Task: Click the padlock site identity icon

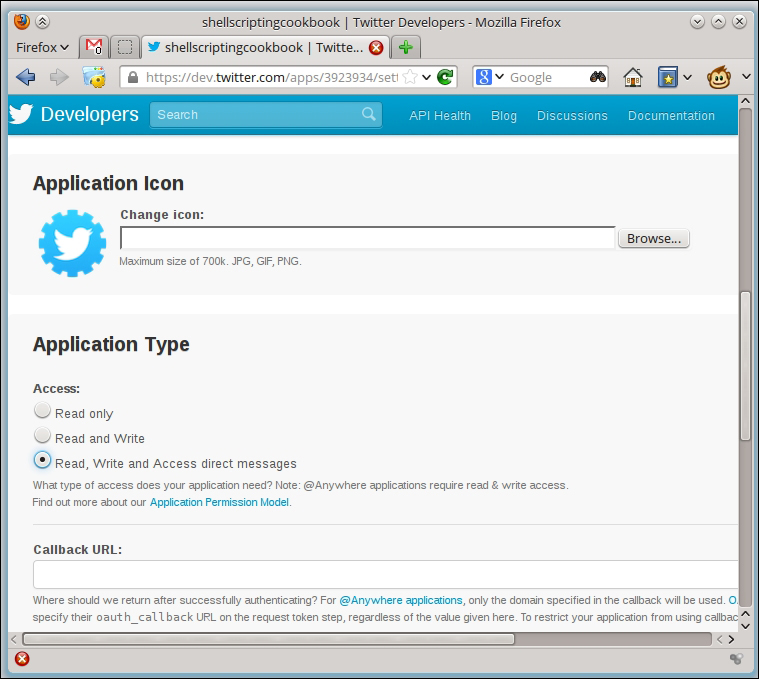Action: point(133,77)
